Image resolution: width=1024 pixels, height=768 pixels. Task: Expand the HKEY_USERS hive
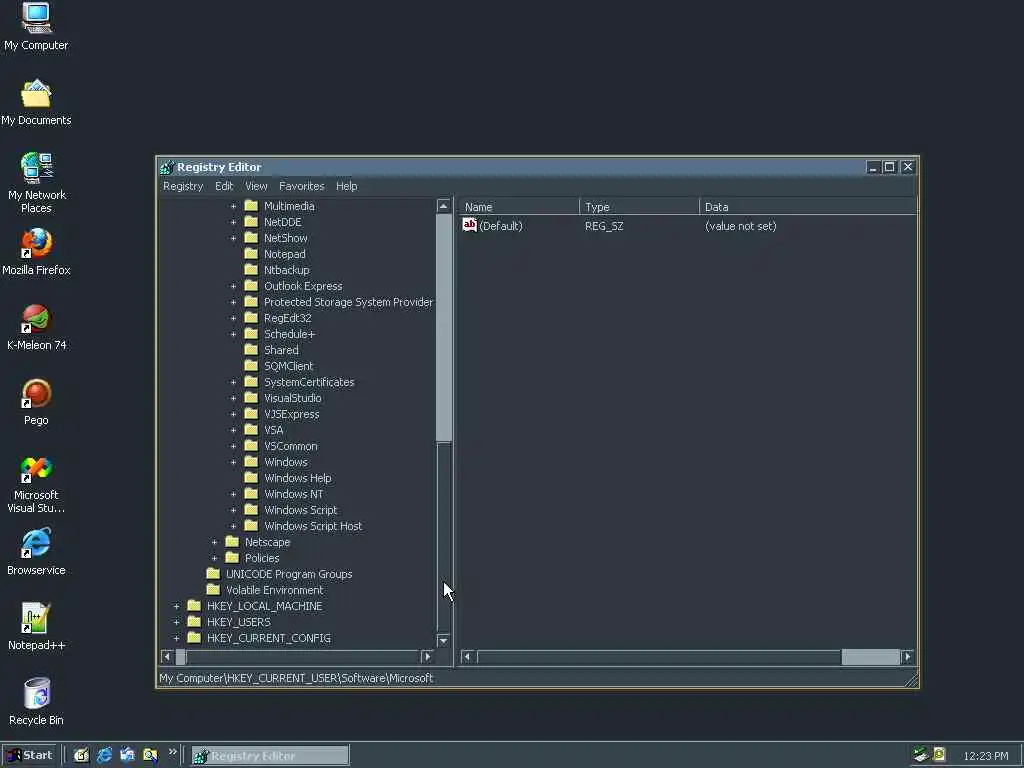pyautogui.click(x=176, y=622)
